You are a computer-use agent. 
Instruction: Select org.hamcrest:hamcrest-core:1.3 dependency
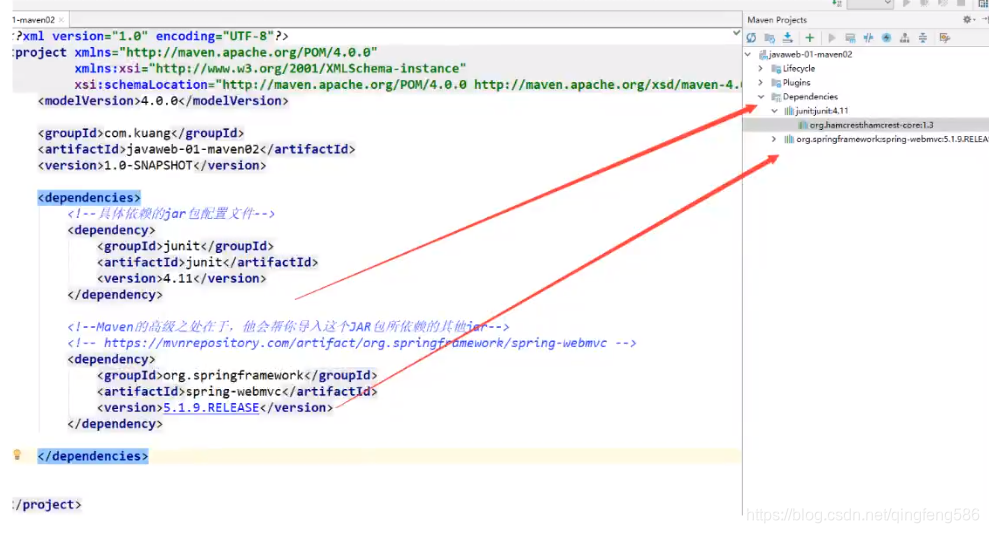coord(871,125)
